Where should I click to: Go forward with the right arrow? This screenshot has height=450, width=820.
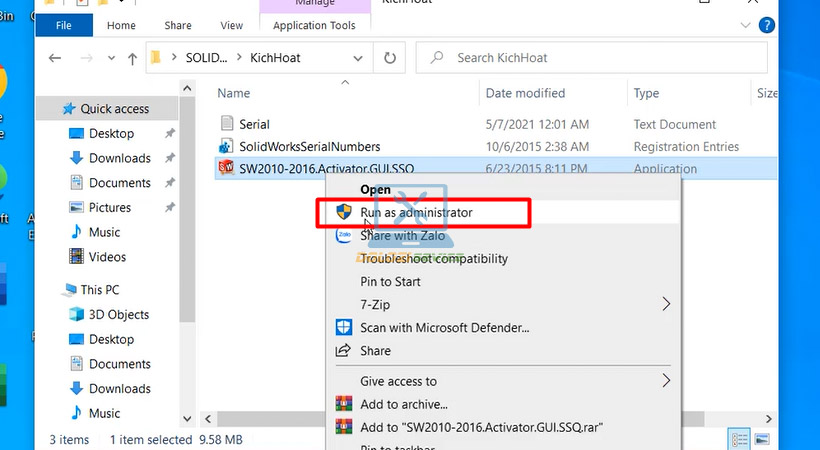point(86,58)
